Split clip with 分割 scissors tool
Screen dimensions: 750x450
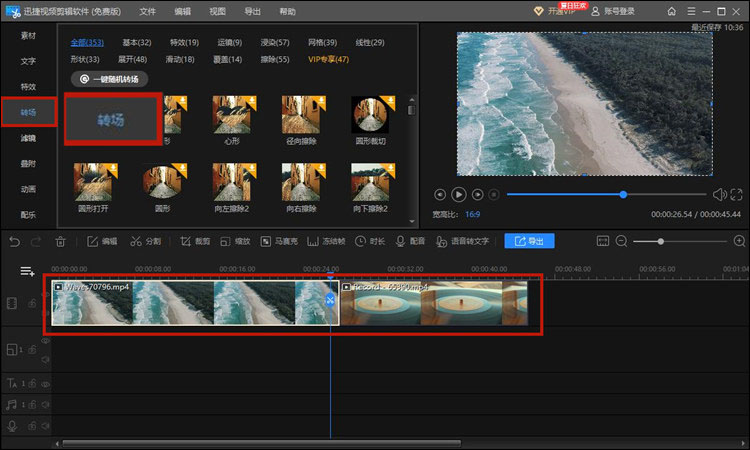click(x=145, y=241)
